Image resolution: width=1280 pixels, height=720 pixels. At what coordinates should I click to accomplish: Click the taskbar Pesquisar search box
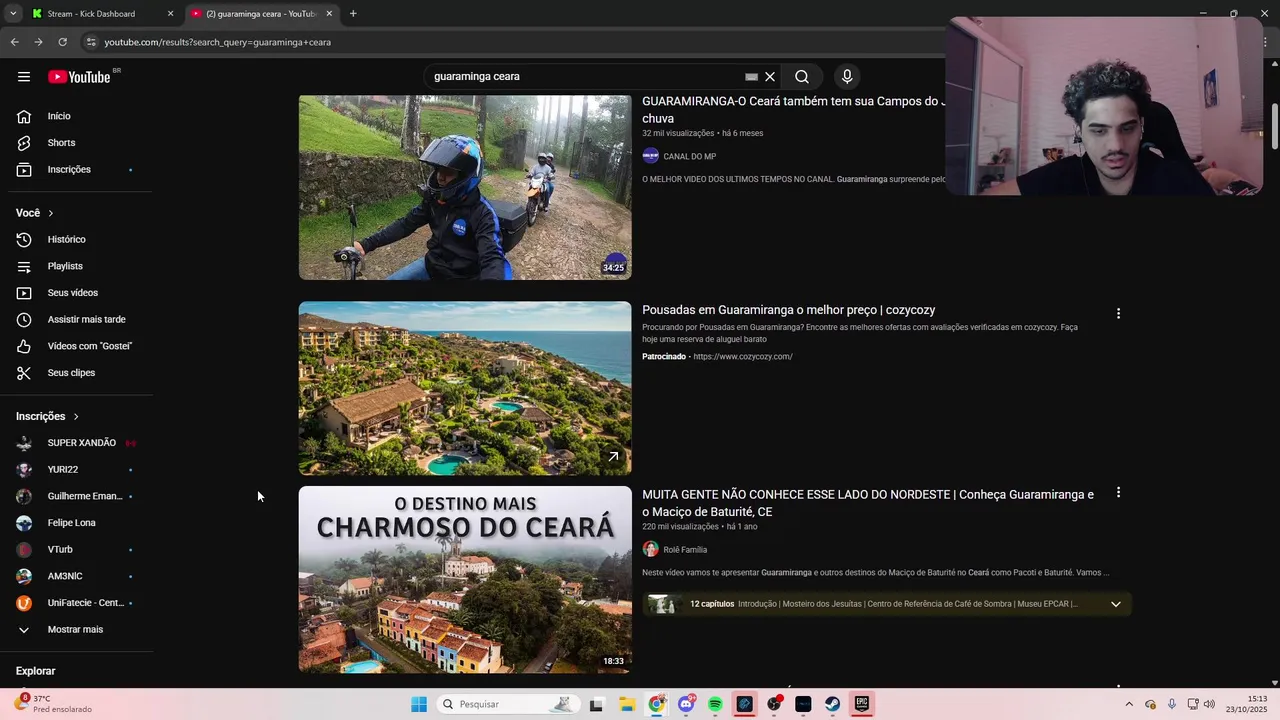[506, 704]
